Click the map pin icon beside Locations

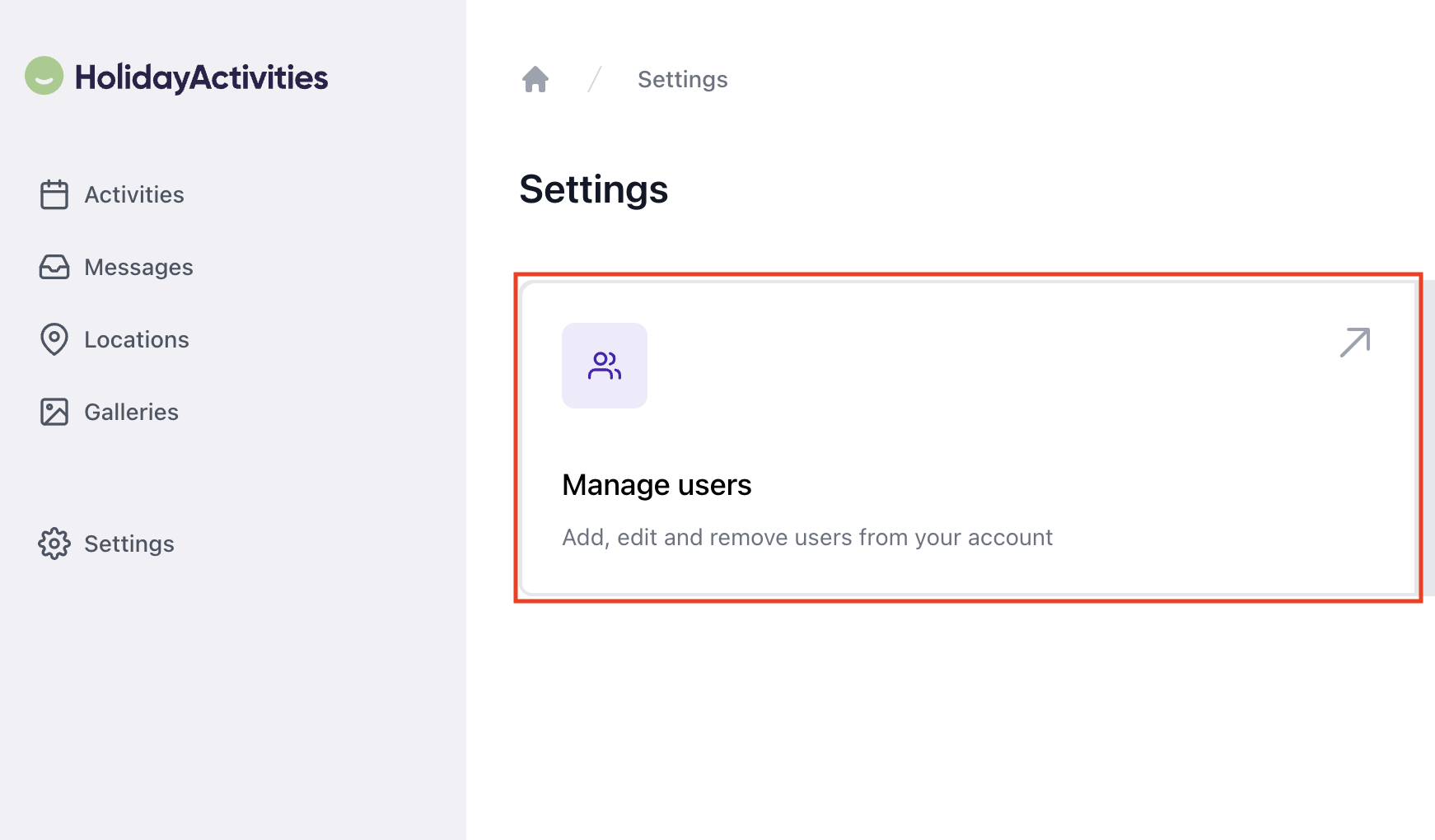click(x=54, y=339)
